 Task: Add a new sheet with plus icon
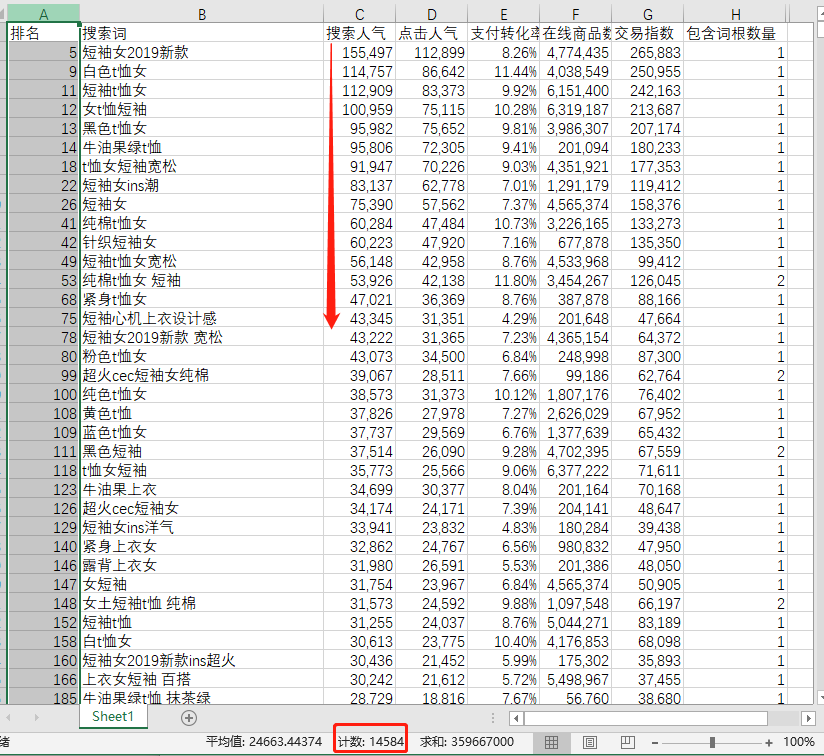189,718
